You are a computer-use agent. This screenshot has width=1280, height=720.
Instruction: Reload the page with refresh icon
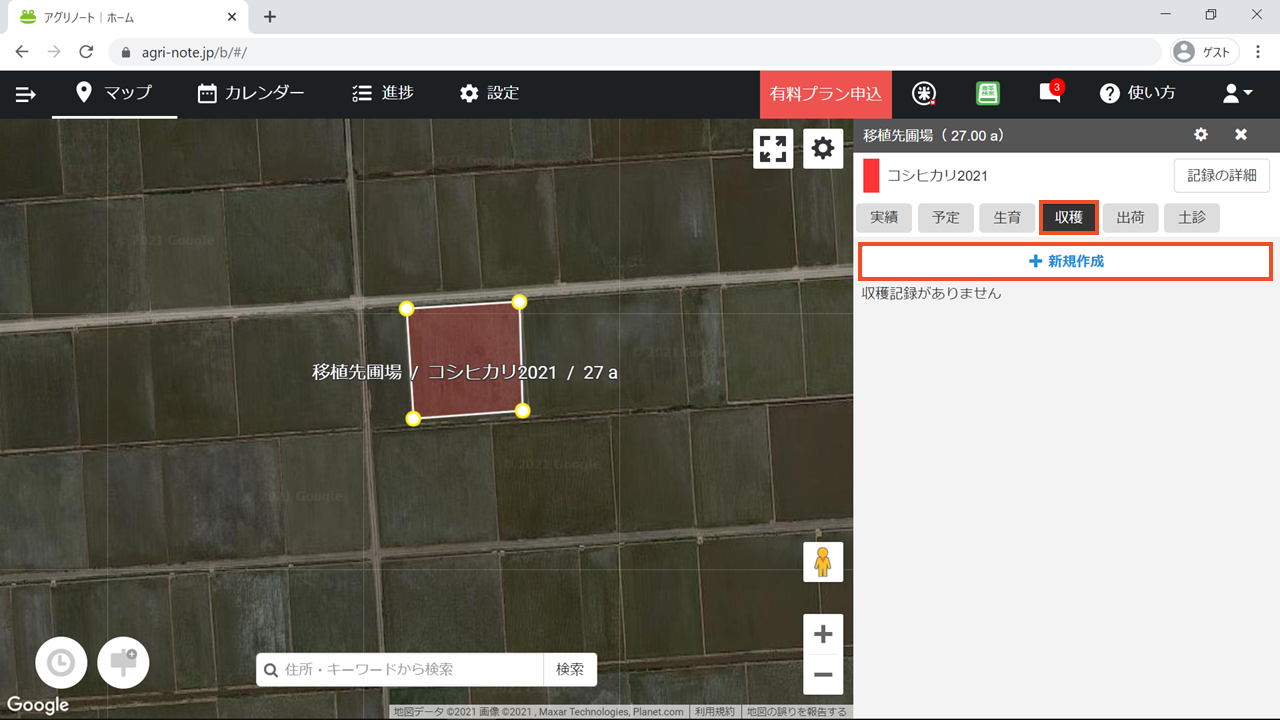[86, 51]
